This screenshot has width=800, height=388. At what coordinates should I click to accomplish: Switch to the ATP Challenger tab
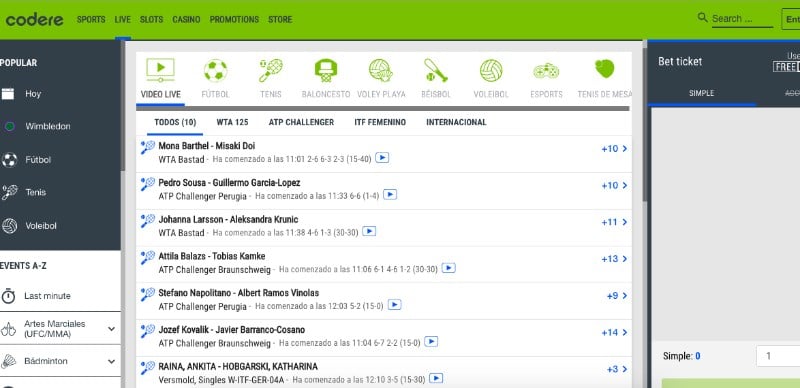(x=301, y=123)
